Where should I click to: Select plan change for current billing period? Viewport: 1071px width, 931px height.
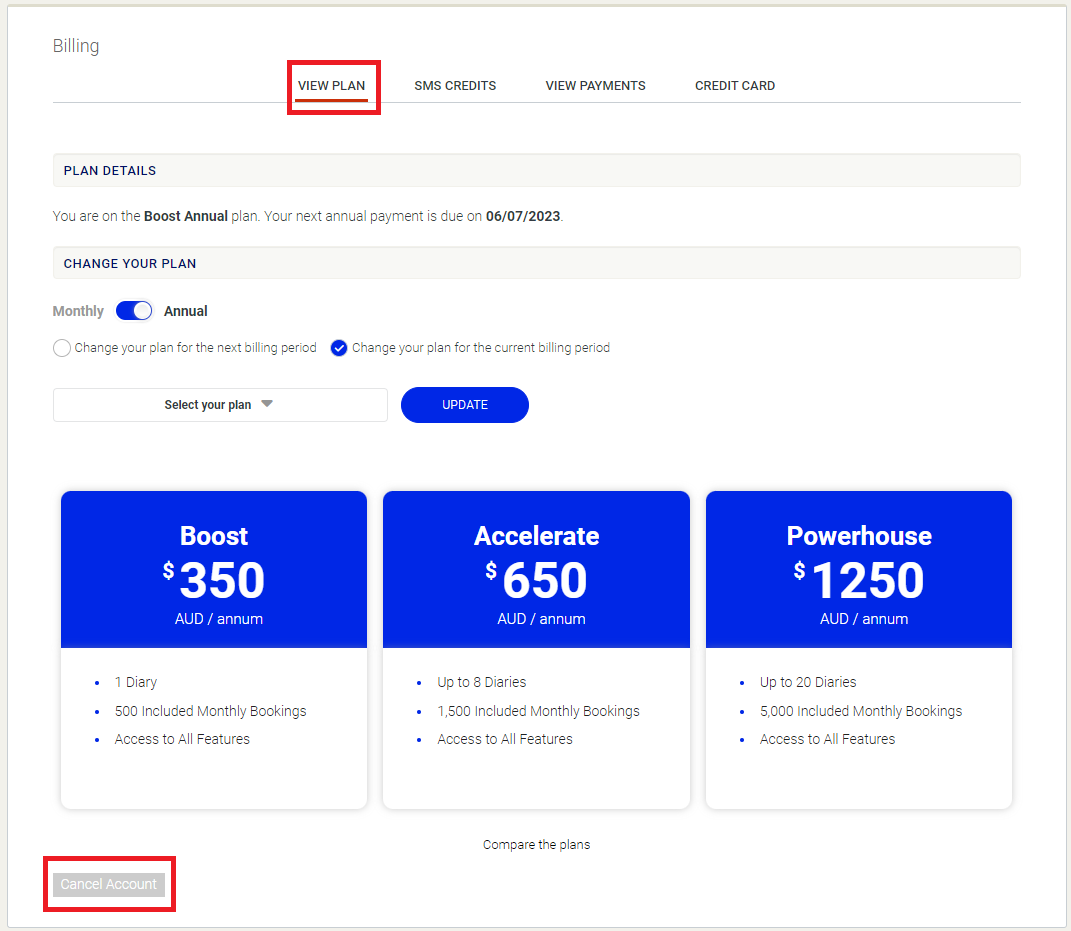coord(338,348)
